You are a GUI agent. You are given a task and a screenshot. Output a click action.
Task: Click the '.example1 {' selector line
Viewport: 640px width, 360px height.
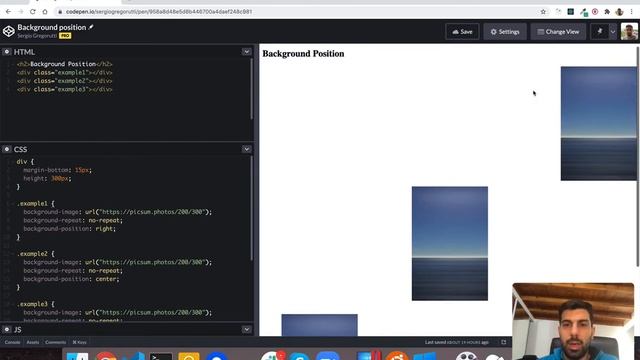(36, 203)
